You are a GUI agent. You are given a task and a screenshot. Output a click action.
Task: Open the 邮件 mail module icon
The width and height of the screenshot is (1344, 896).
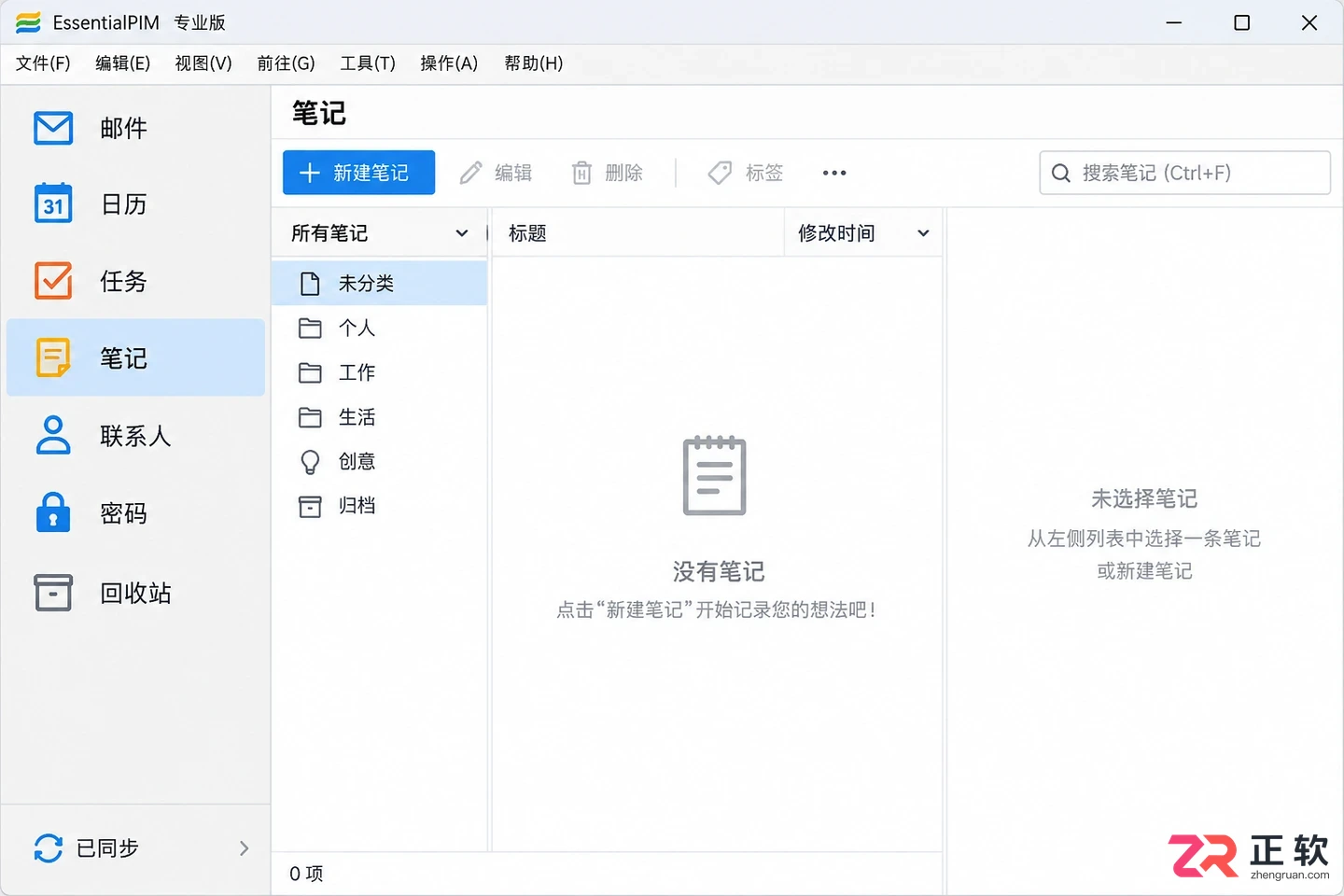click(x=53, y=128)
